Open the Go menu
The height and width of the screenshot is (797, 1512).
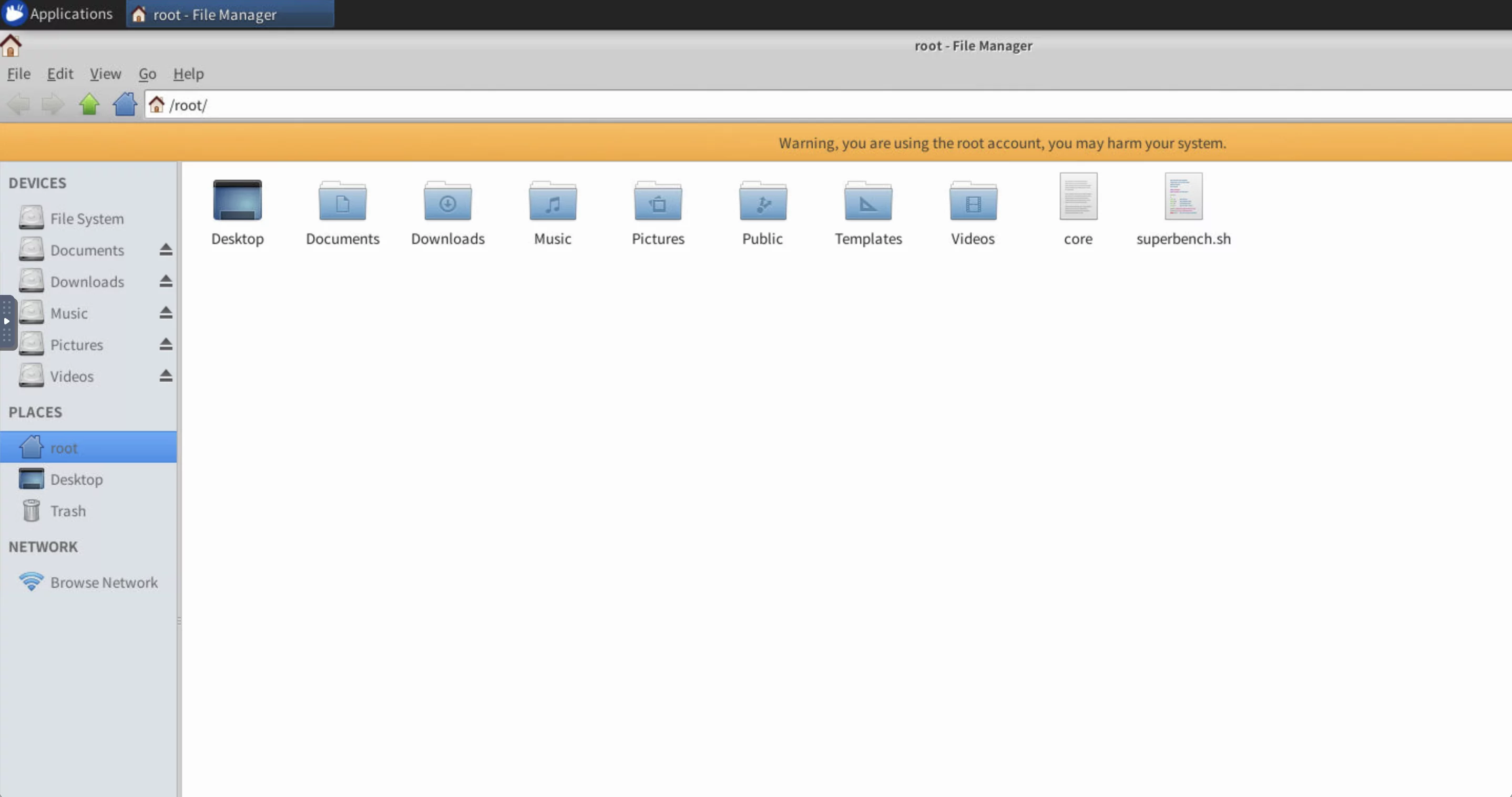tap(147, 74)
